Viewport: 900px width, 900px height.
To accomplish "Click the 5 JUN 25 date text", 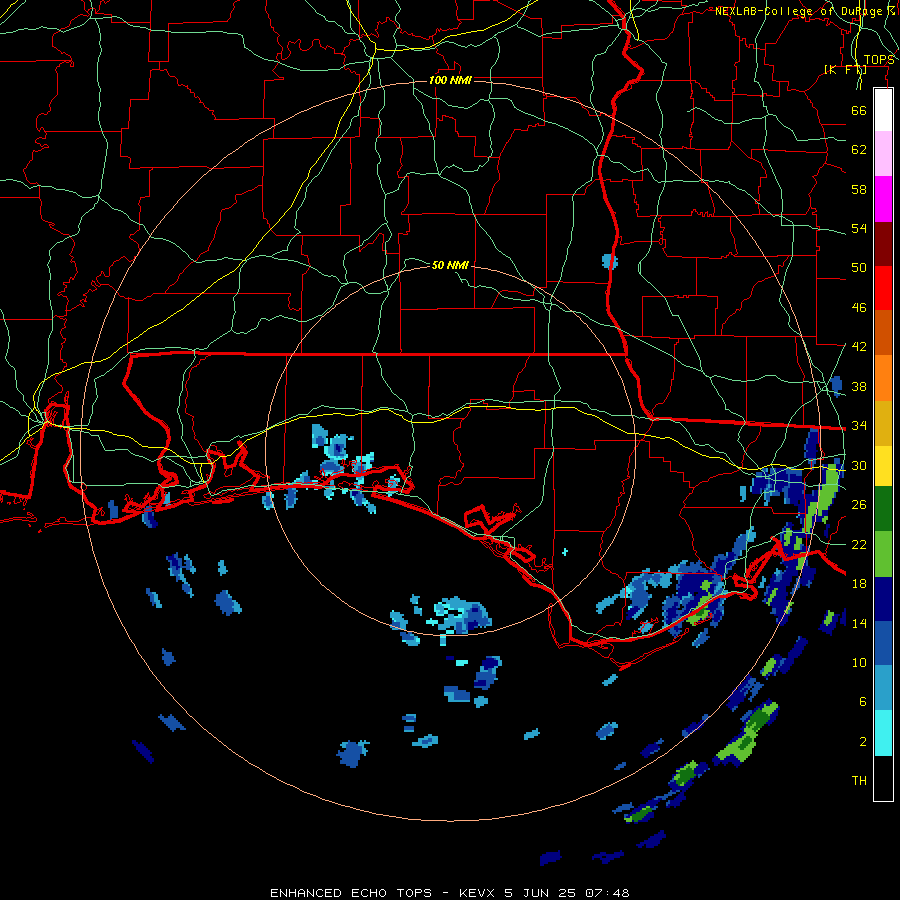I will 541,893.
